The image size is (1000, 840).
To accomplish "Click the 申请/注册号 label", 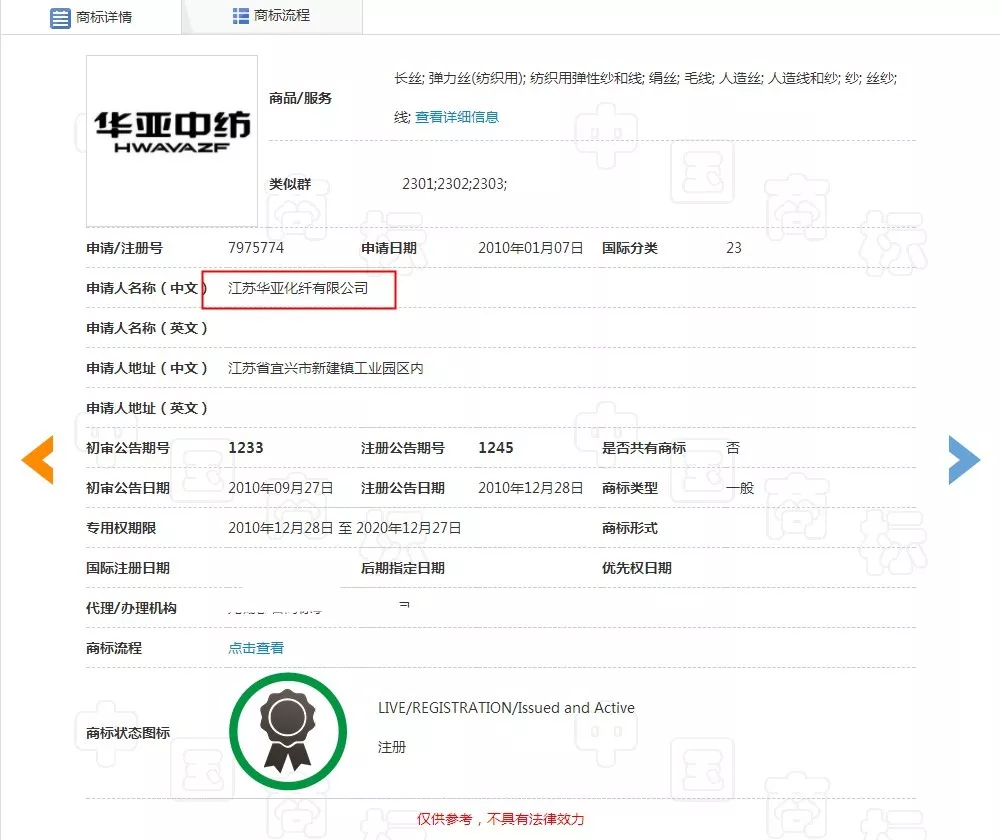I will (x=124, y=248).
